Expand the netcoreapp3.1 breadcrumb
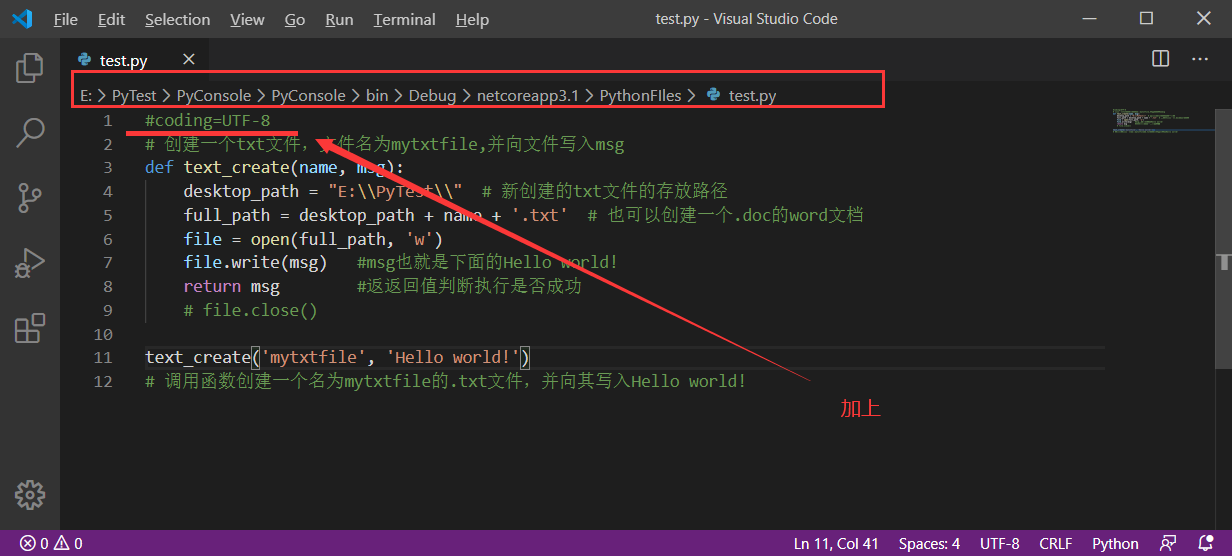Image resolution: width=1232 pixels, height=556 pixels. pos(527,96)
